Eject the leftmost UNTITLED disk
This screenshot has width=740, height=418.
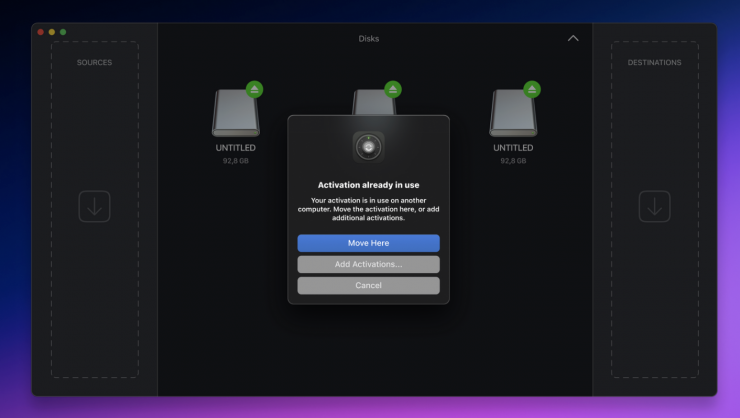[254, 89]
